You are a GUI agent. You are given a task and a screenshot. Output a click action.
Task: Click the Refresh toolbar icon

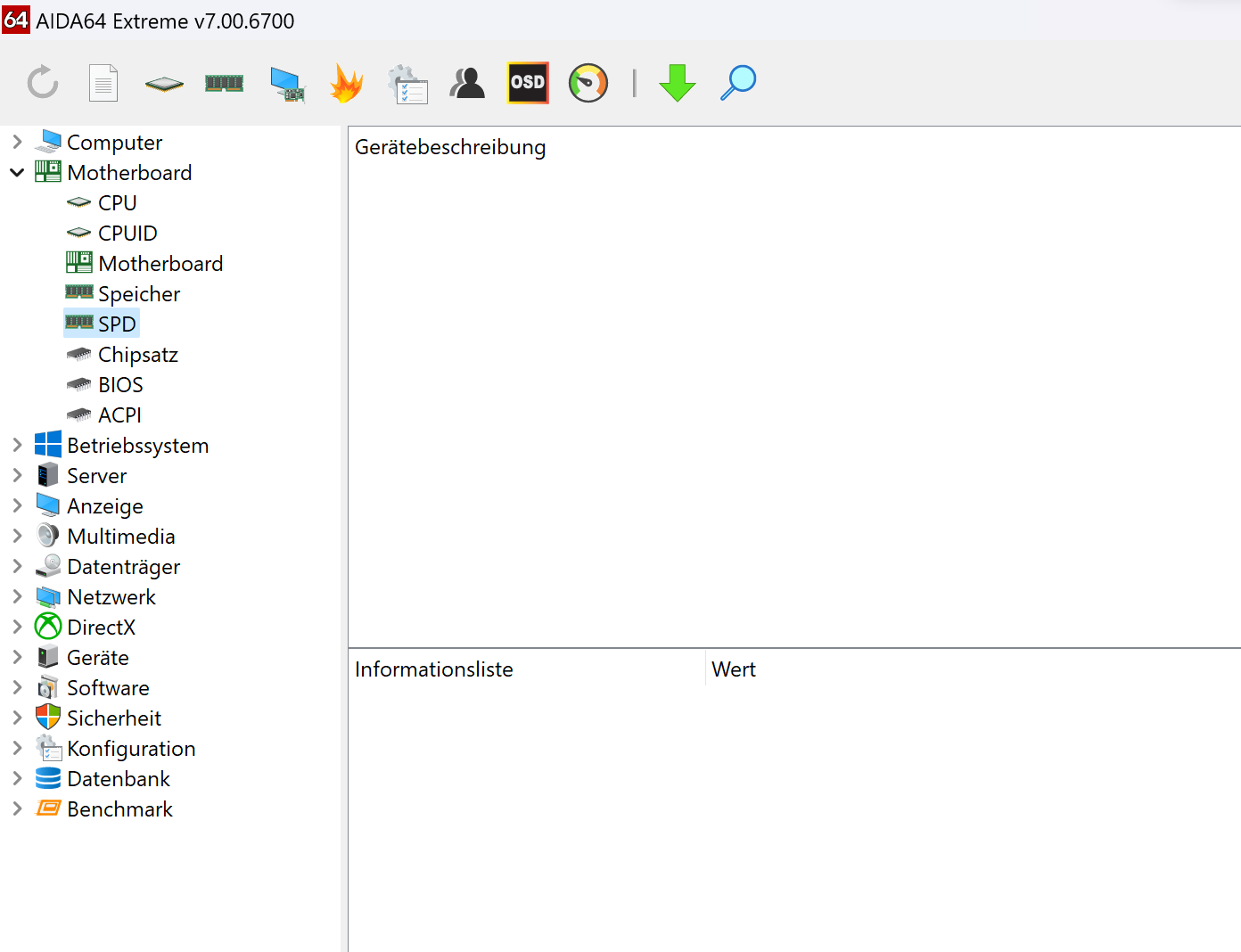point(43,83)
